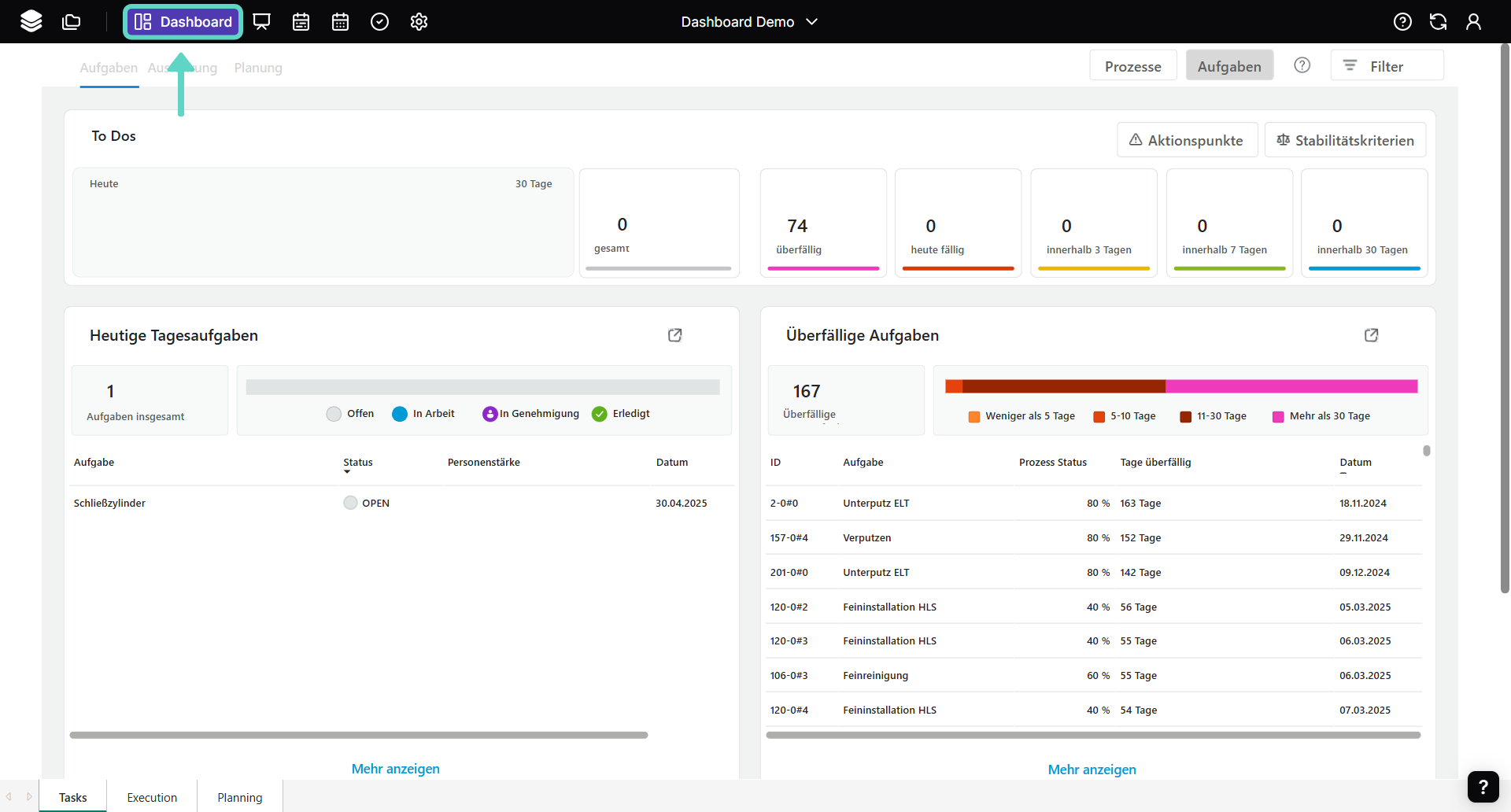
Task: Open the Filter dropdown
Action: [x=1387, y=66]
